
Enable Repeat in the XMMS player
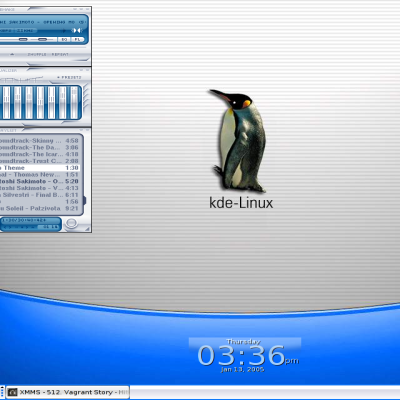pos(60,54)
